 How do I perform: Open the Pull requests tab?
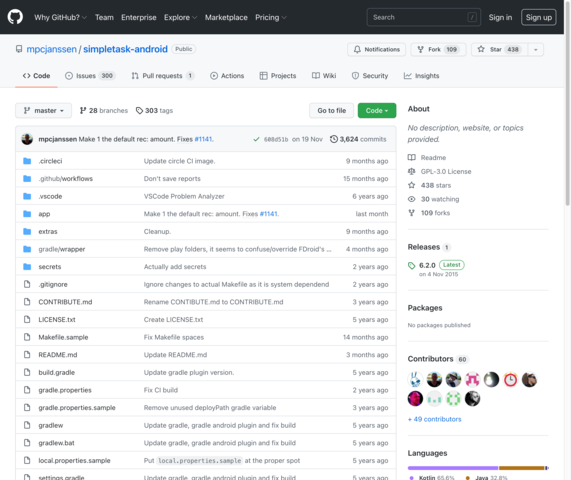coord(163,76)
